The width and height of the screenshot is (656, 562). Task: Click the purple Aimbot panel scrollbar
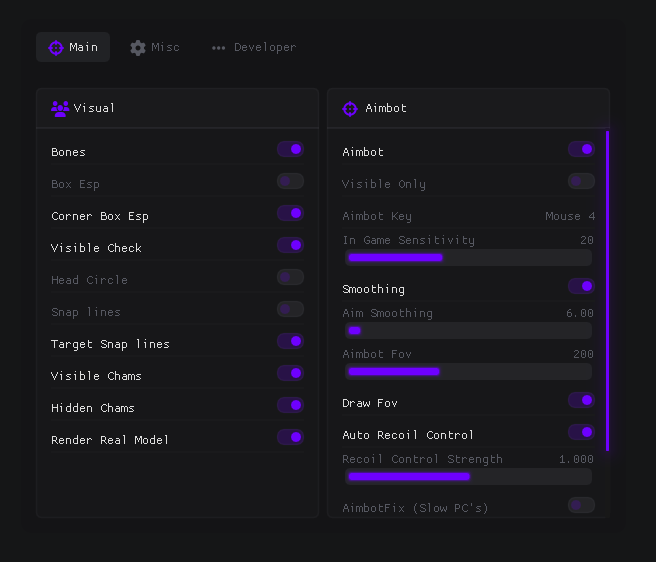pos(607,291)
